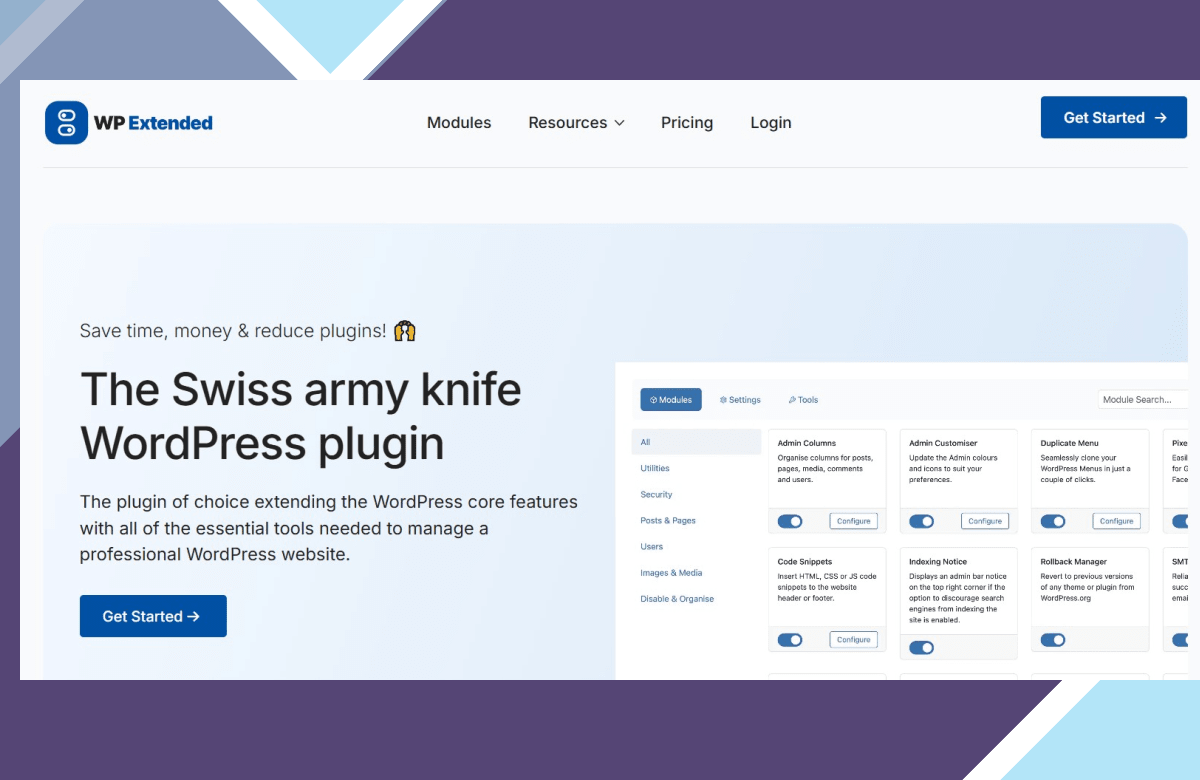Viewport: 1200px width, 780px height.
Task: Toggle the Indexing Notice module switch
Action: pos(921,647)
